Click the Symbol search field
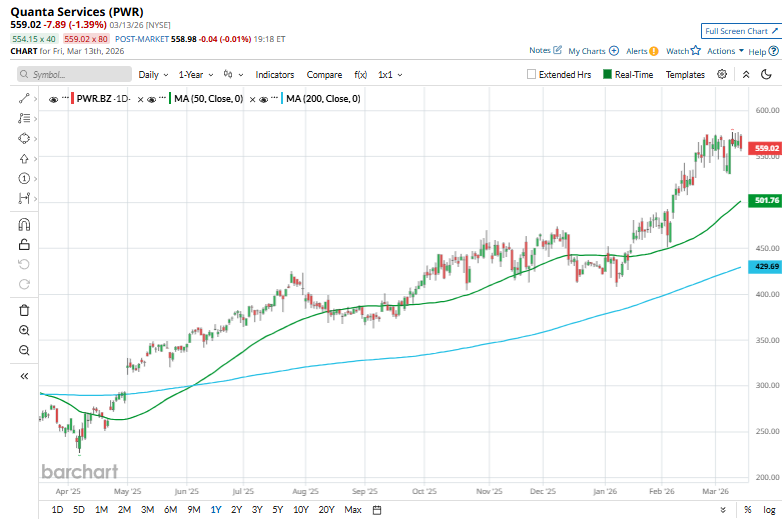Viewport: 782px width, 520px height. pyautogui.click(x=74, y=75)
